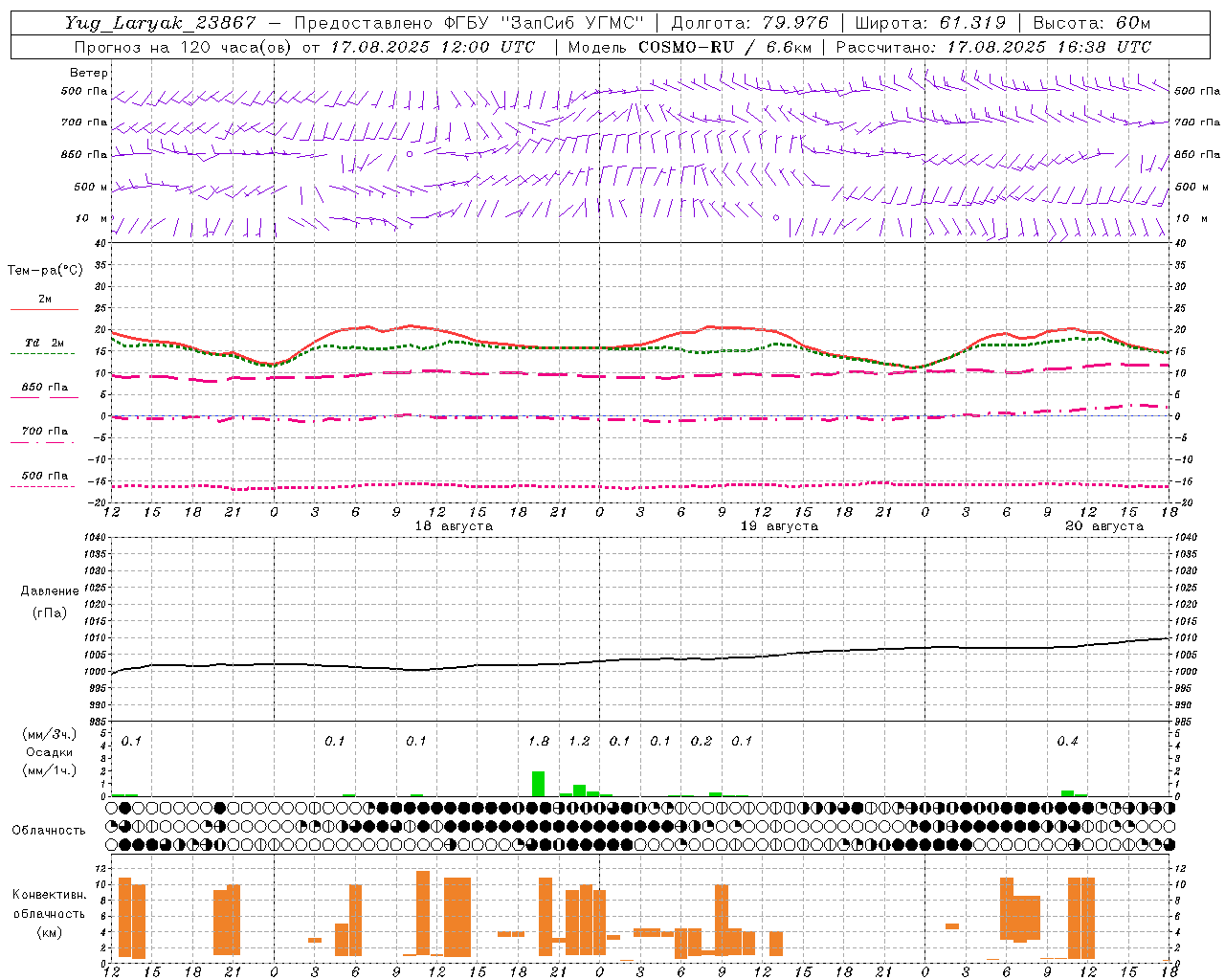
Task: Click the precipitation value '1.8'
Action: tap(539, 742)
